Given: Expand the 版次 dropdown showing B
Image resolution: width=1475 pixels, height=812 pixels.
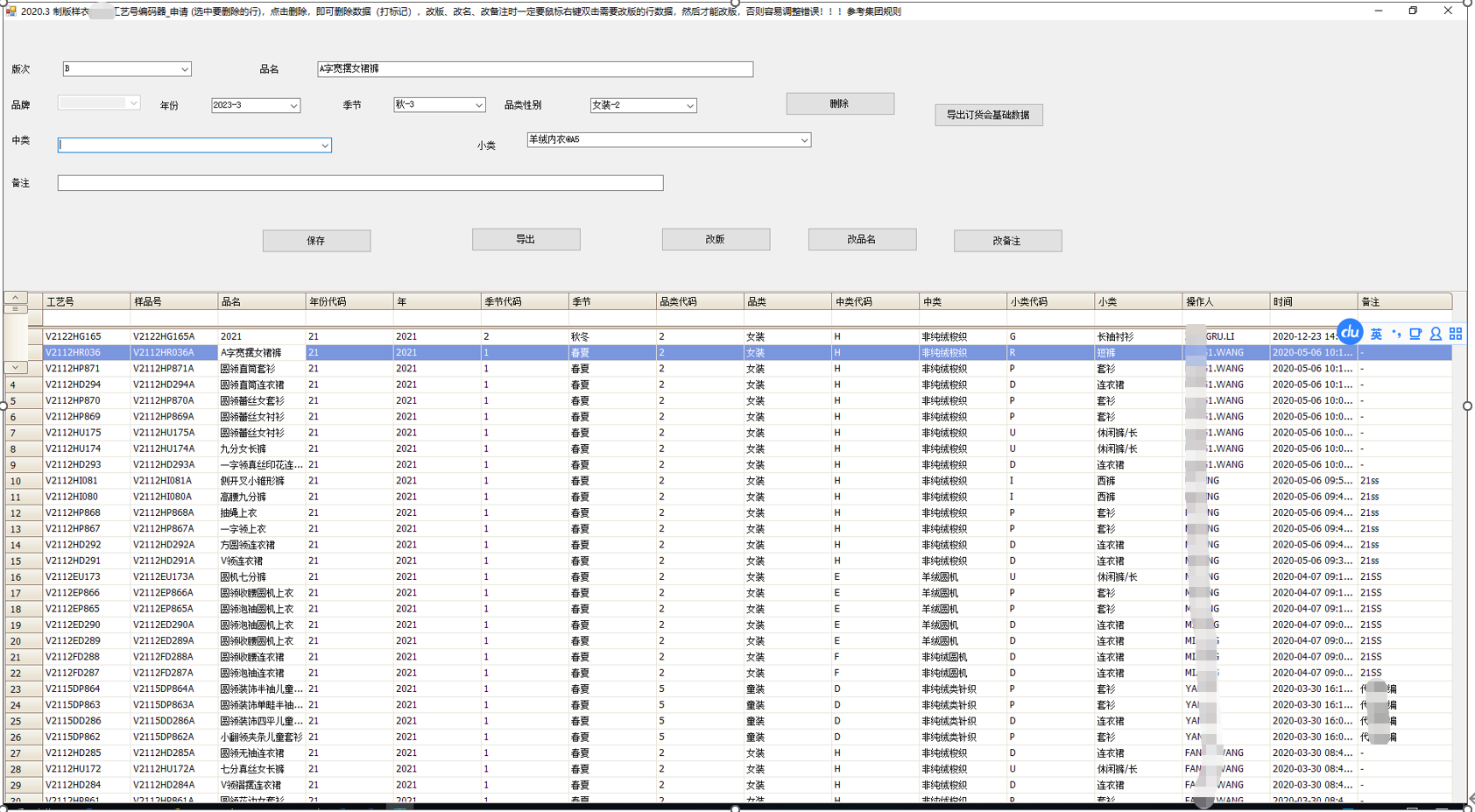Looking at the screenshot, I should pos(185,69).
